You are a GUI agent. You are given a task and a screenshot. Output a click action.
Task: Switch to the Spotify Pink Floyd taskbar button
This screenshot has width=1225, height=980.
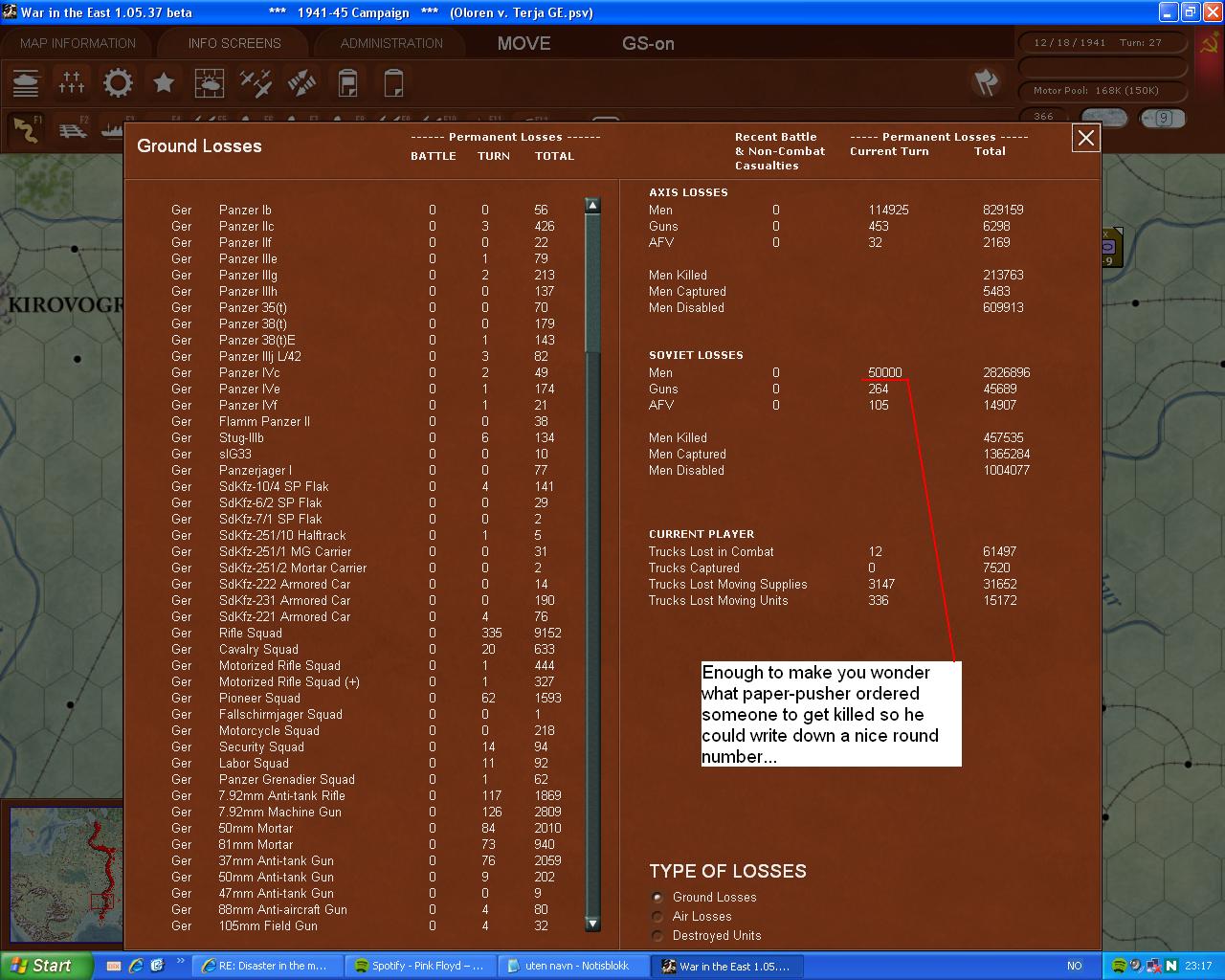pos(422,966)
